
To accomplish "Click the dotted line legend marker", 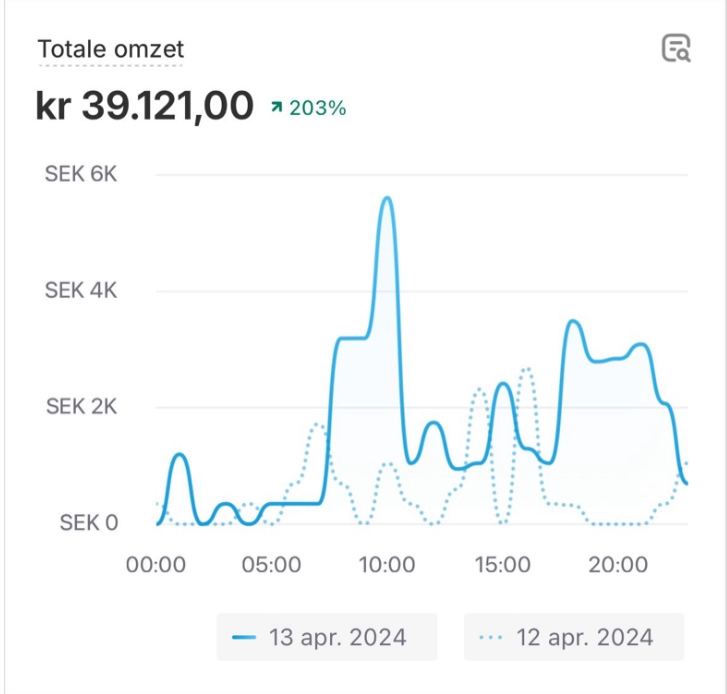I will coord(491,637).
